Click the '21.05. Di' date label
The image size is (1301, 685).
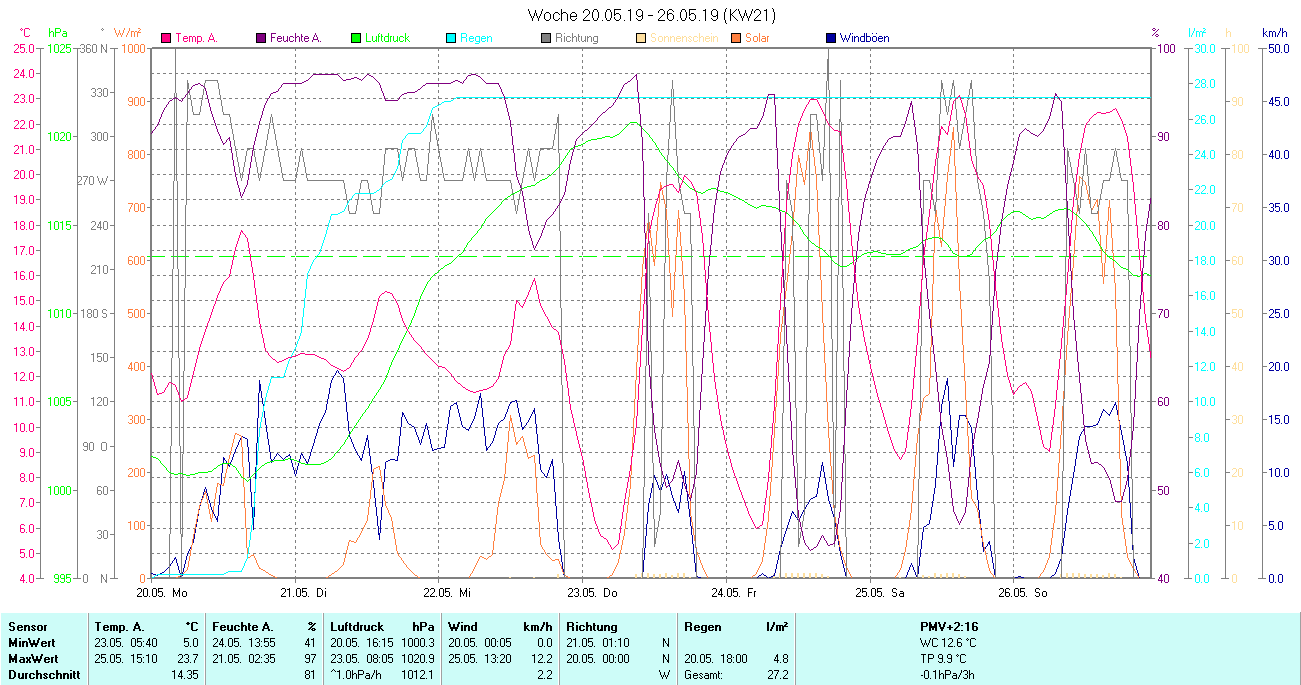pyautogui.click(x=304, y=592)
